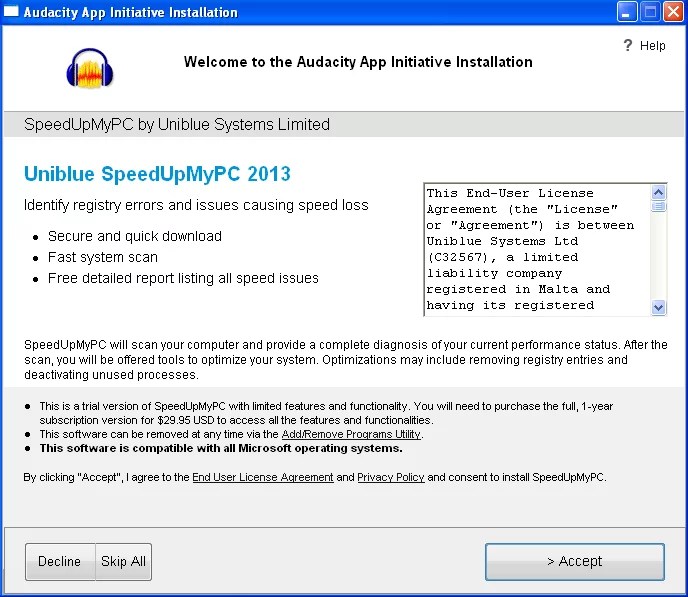Screen dimensions: 688x597
Task: Click the EULA scrollbar thumb
Action: point(658,206)
